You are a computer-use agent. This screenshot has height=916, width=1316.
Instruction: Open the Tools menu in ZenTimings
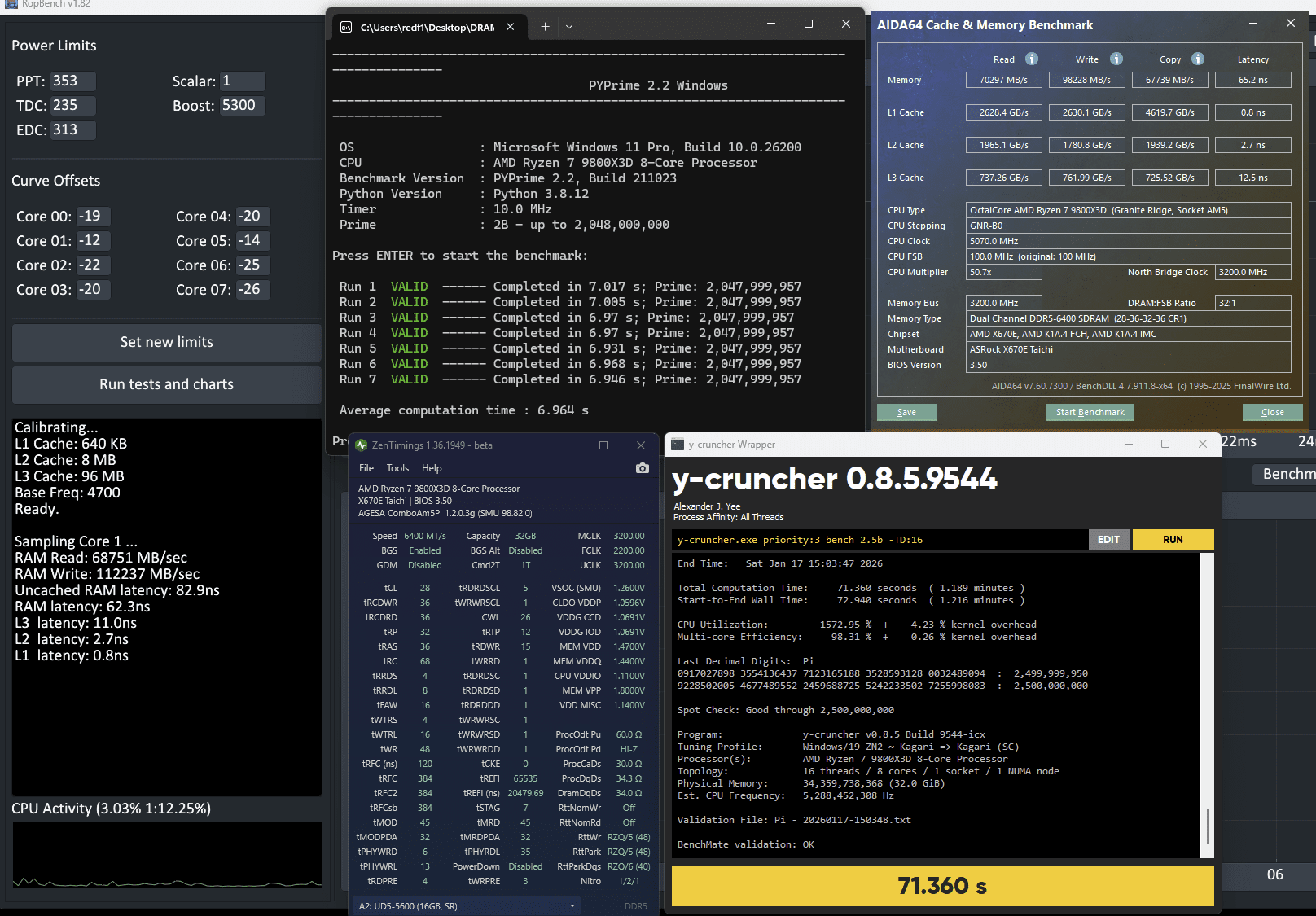(397, 468)
